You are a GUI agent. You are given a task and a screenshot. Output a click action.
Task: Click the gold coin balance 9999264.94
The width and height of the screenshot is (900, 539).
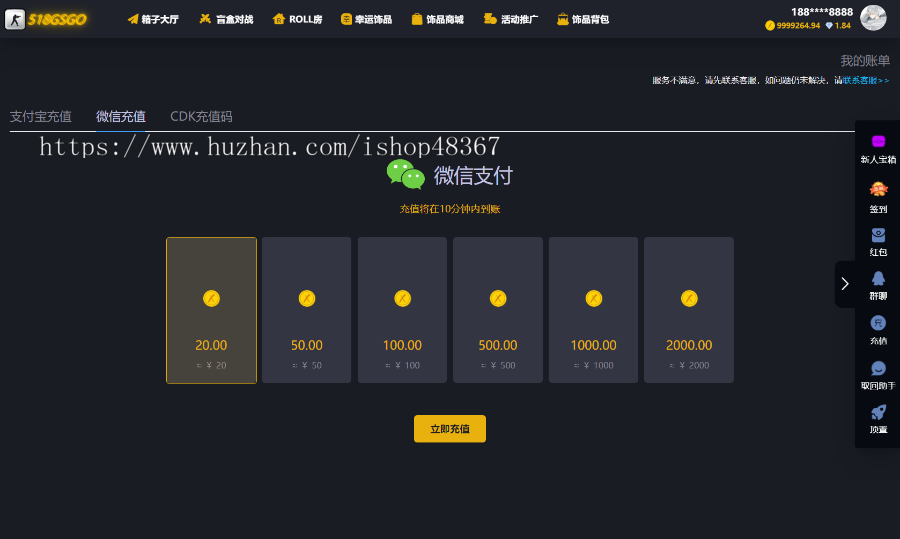(792, 25)
